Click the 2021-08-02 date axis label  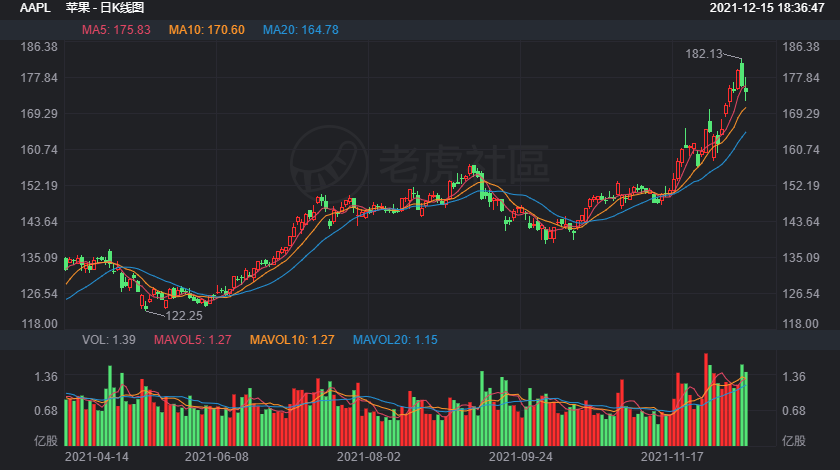point(369,457)
